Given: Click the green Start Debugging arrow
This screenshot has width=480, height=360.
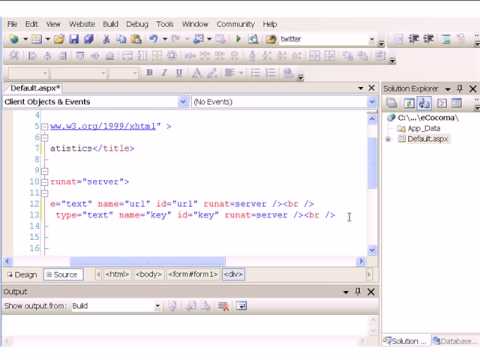Looking at the screenshot, I should pos(238,39).
